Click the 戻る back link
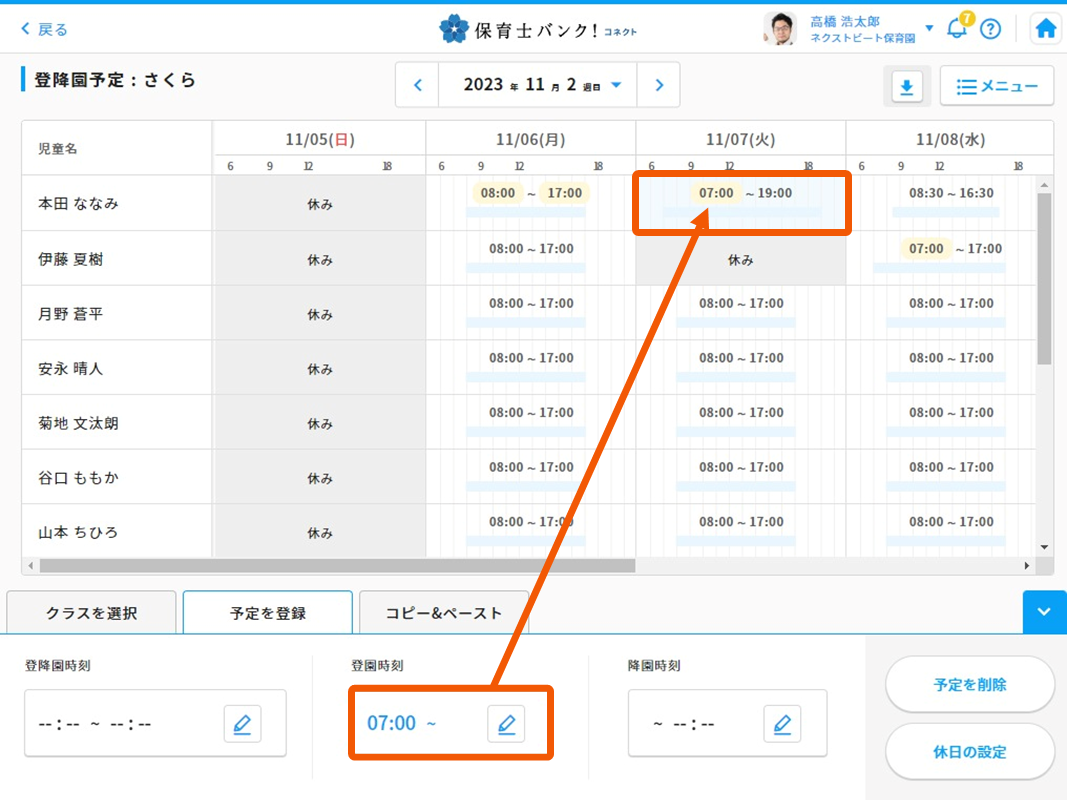 pos(45,29)
